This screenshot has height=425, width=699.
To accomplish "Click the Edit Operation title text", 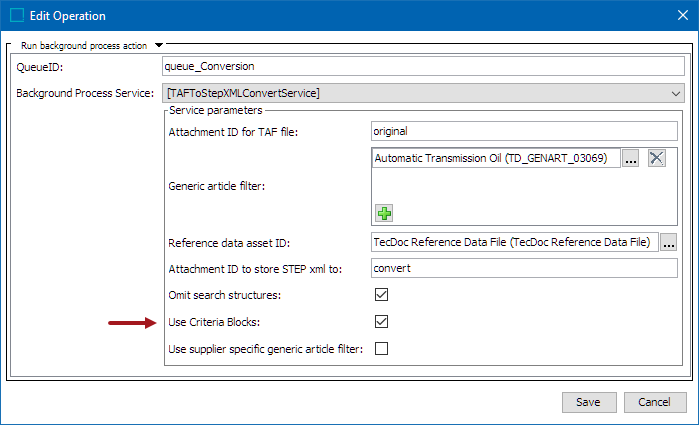I will 68,16.
